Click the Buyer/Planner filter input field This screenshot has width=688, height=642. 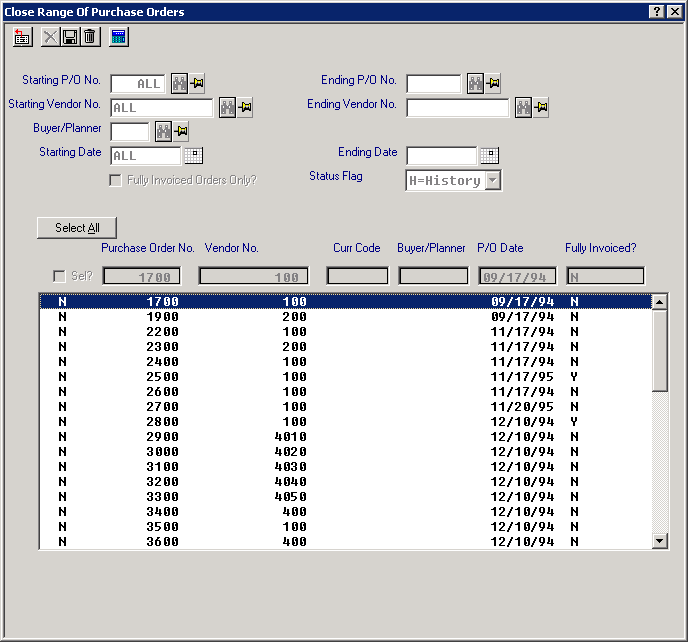click(x=130, y=132)
